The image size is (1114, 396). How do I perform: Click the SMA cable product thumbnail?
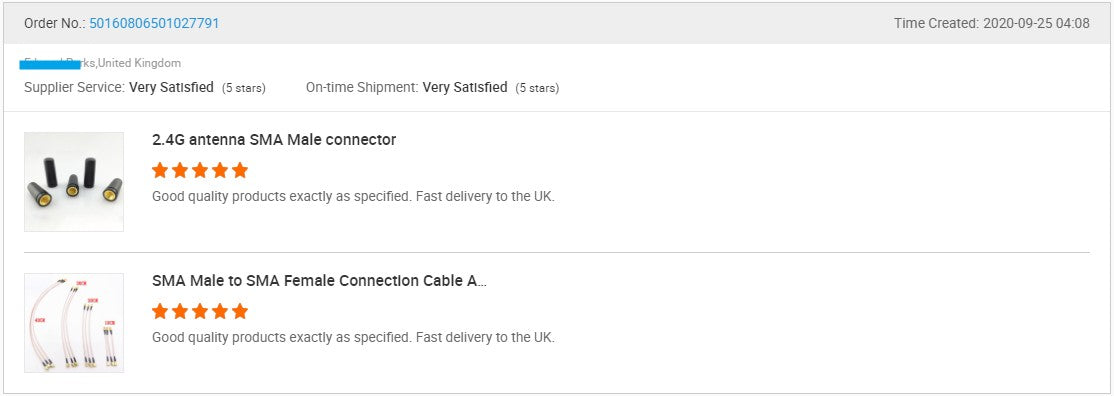tap(74, 323)
